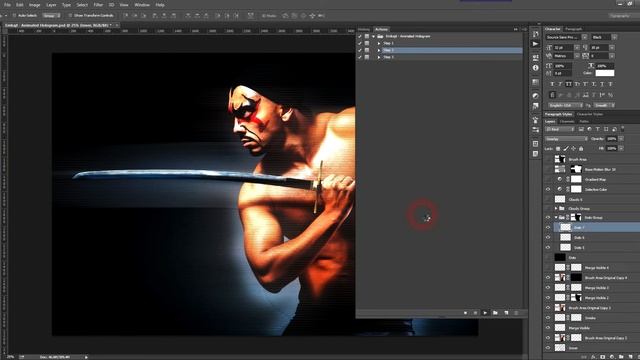
Task: Switch to the Character Styles tab
Action: tap(590, 114)
